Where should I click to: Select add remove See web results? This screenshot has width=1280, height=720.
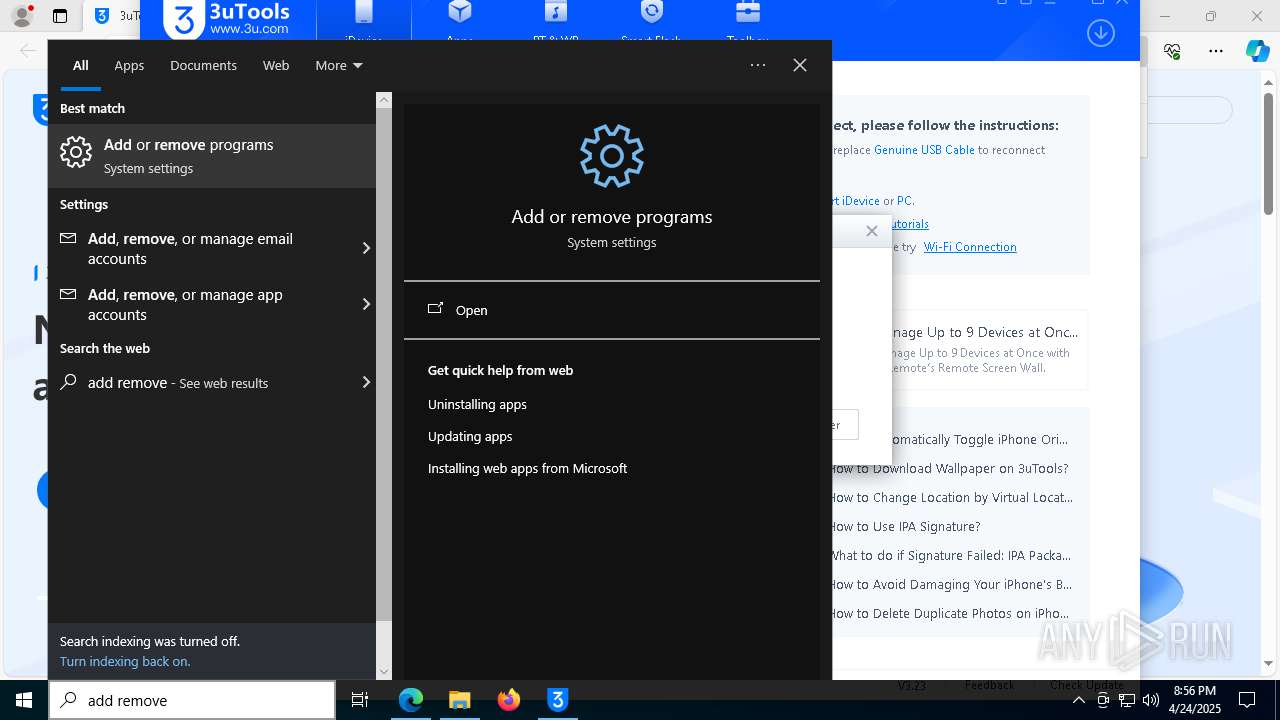point(212,382)
